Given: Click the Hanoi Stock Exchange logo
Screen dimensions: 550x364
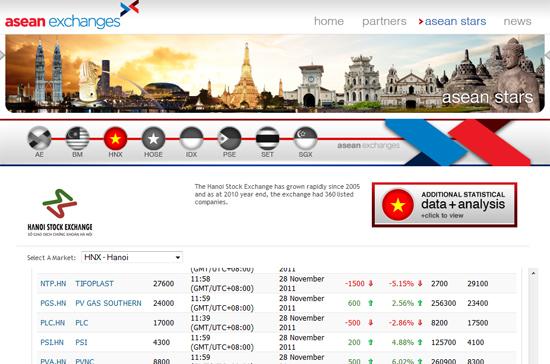Looking at the screenshot, I should point(60,212).
